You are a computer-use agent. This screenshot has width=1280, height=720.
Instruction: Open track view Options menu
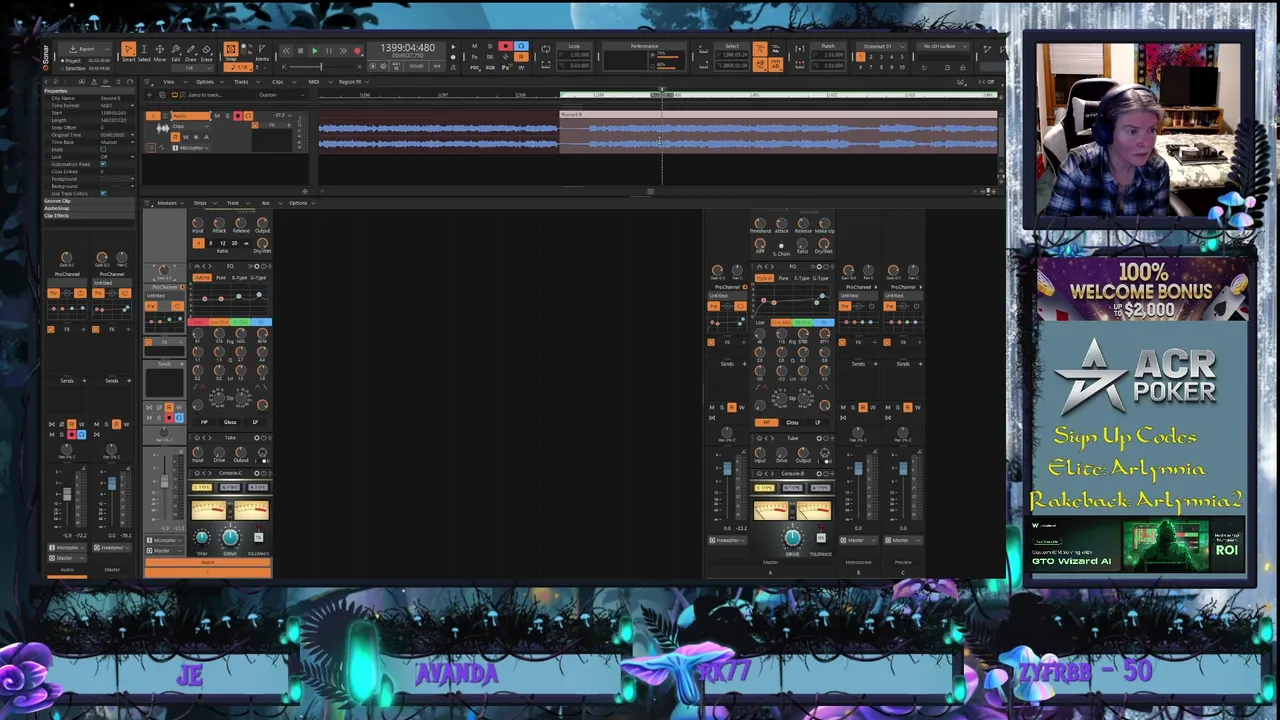click(x=205, y=82)
